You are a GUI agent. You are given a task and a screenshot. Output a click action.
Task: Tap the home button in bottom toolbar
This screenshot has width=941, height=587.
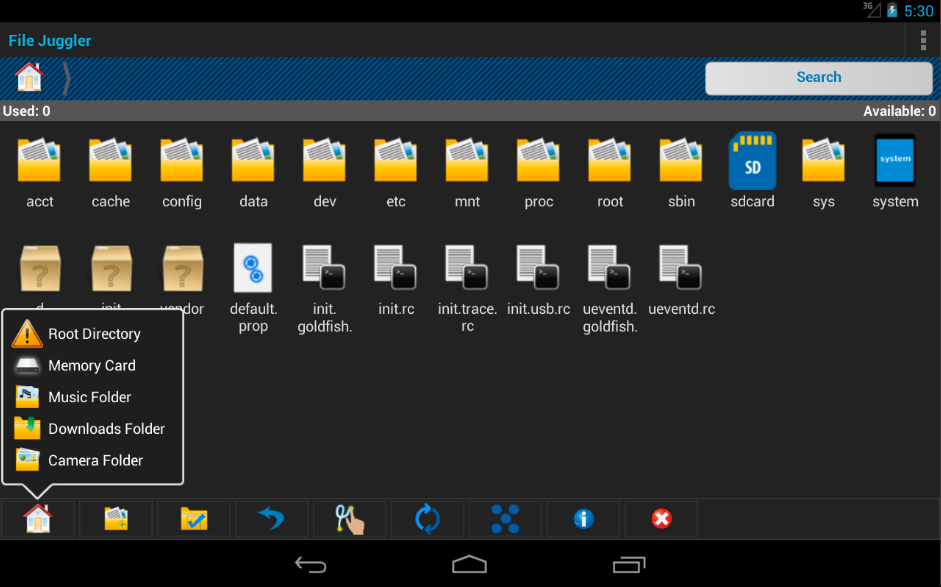point(38,519)
